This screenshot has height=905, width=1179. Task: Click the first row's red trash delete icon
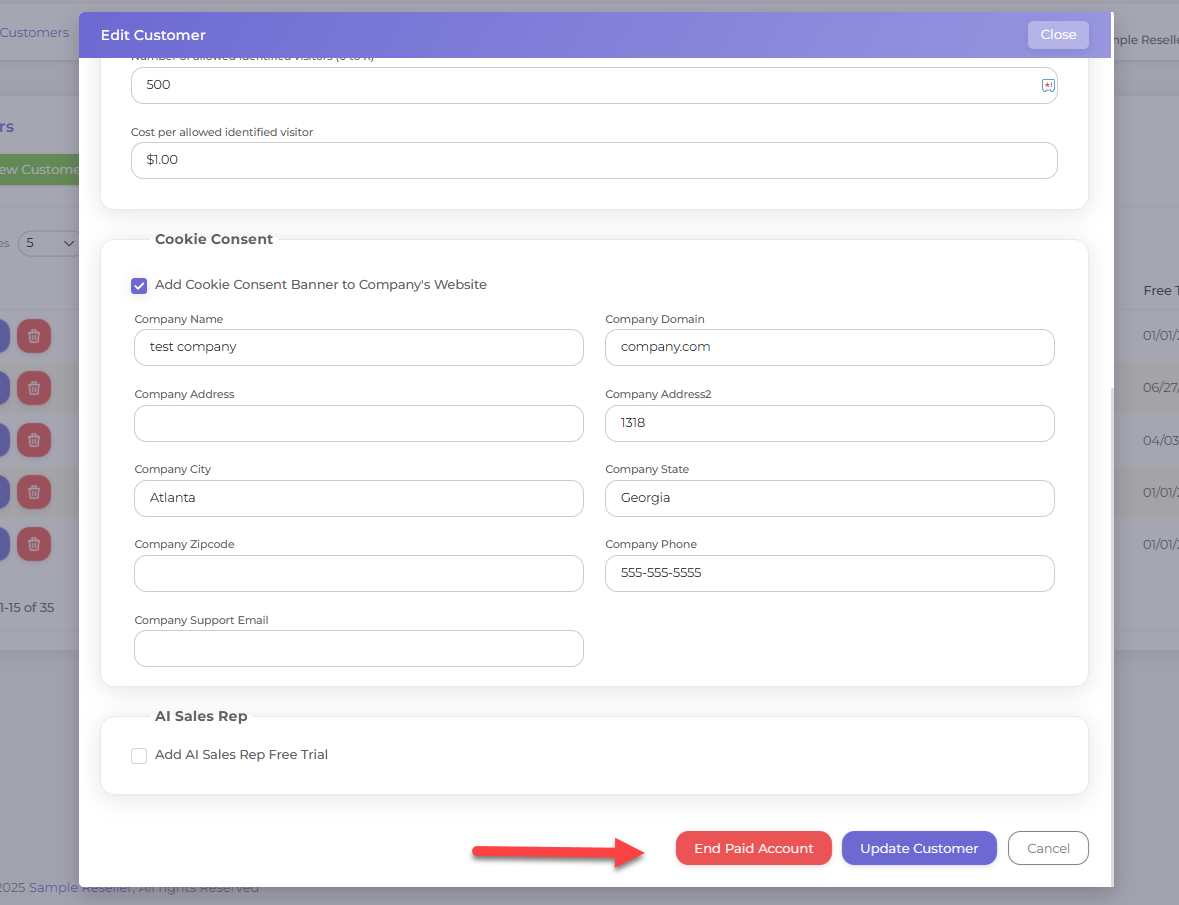tap(34, 336)
